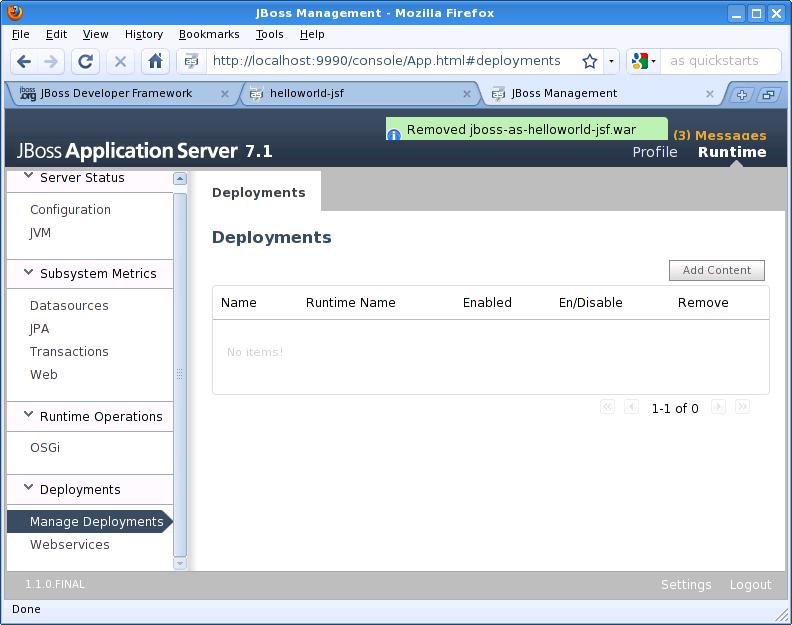792x625 pixels.
Task: Open the File menu
Action: tap(21, 34)
